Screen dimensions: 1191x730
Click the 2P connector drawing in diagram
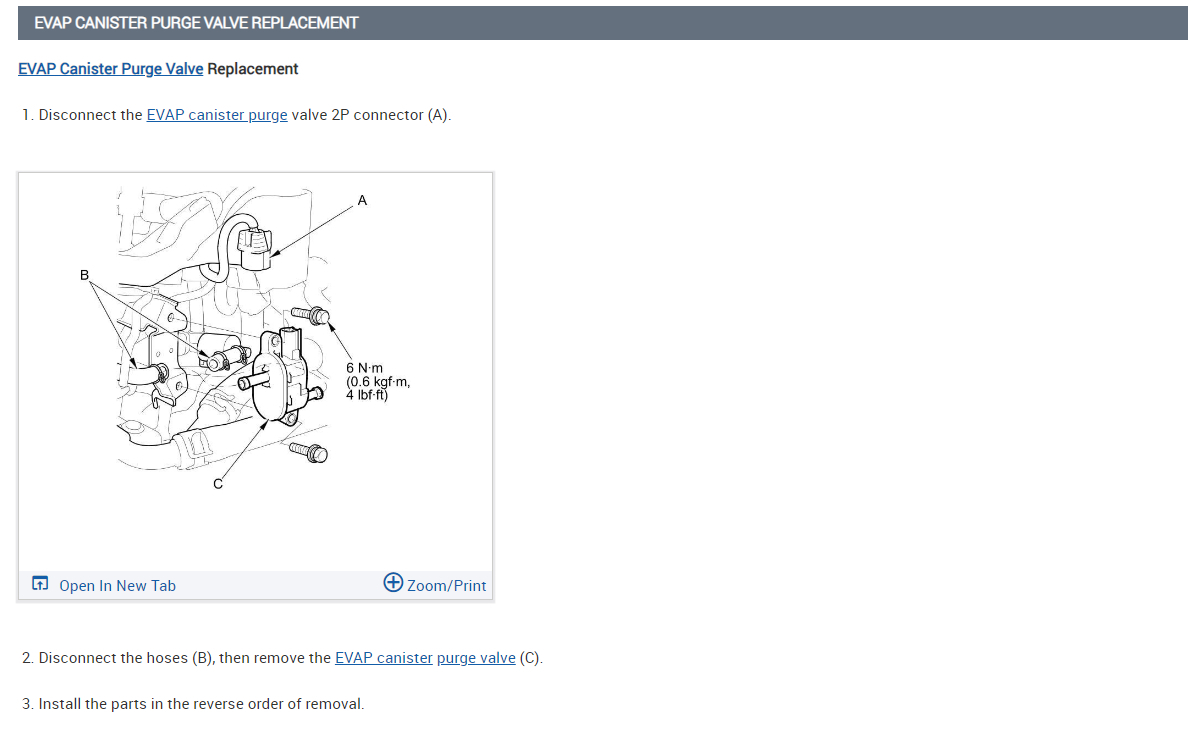pos(254,248)
